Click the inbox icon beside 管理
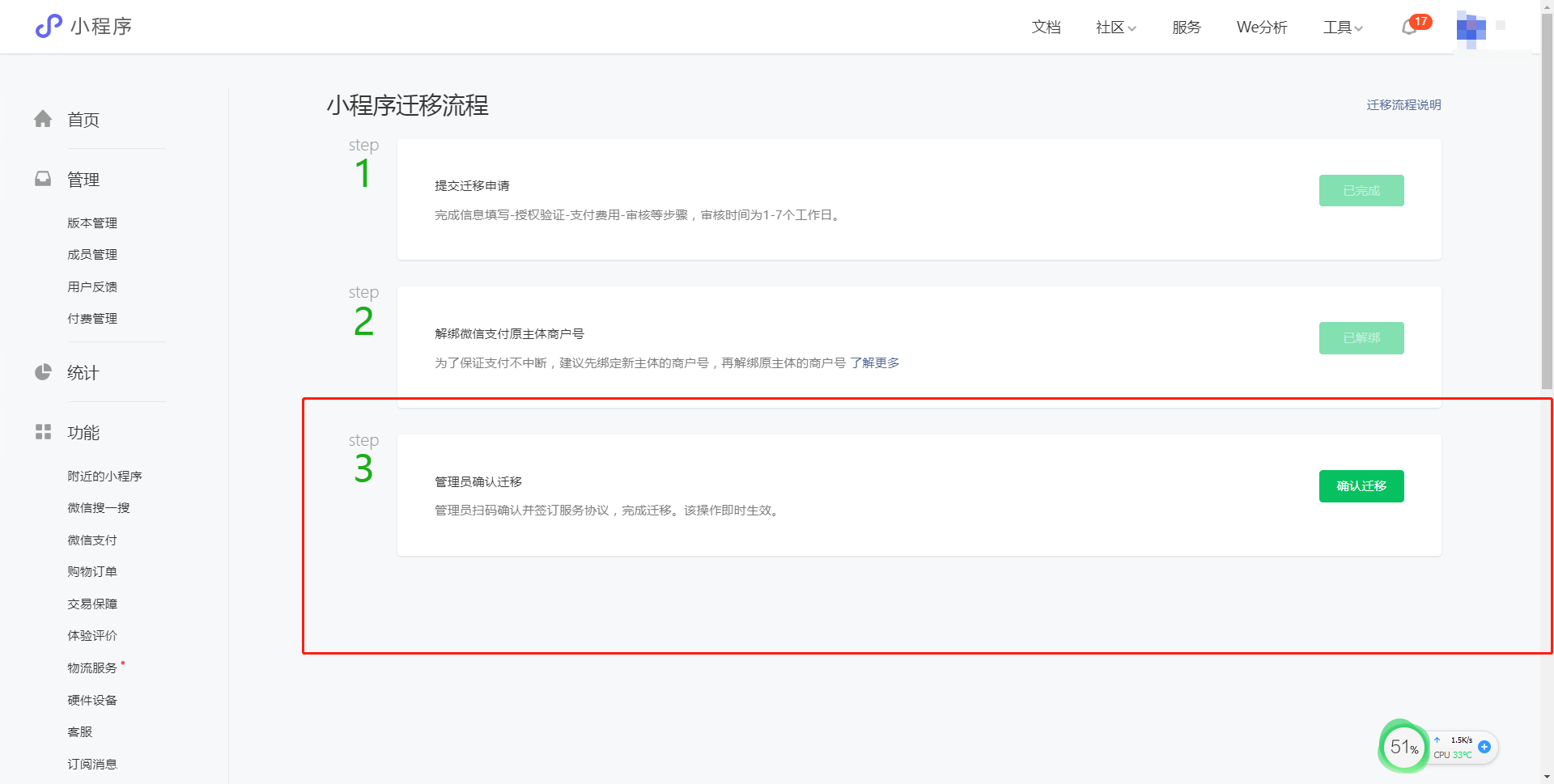The height and width of the screenshot is (784, 1554). pyautogui.click(x=43, y=179)
